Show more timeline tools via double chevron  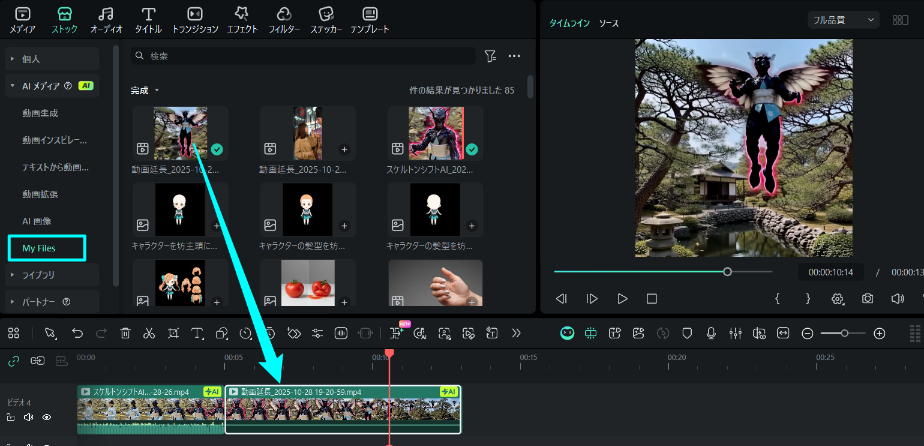click(516, 333)
